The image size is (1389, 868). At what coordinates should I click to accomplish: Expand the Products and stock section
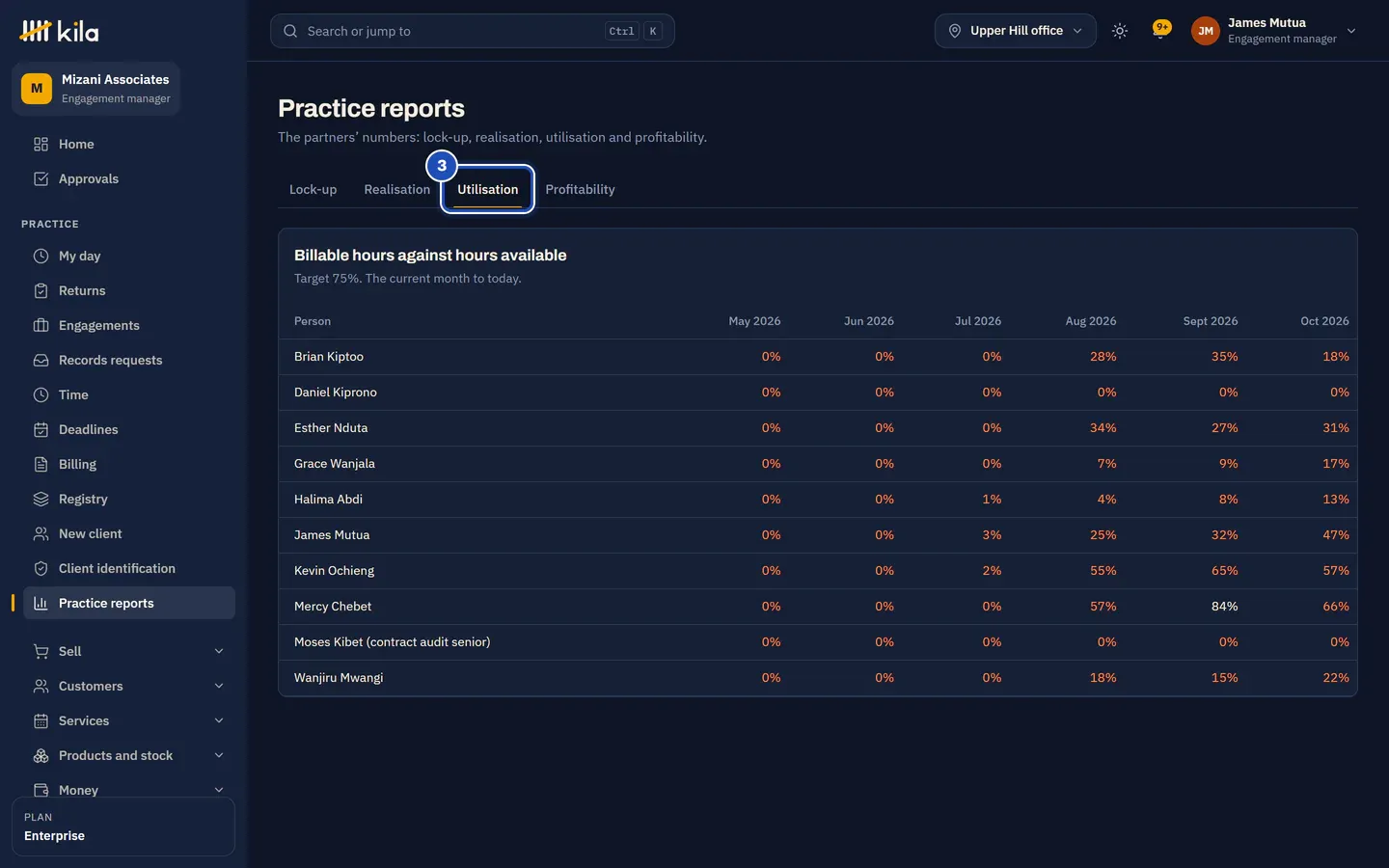[x=129, y=755]
